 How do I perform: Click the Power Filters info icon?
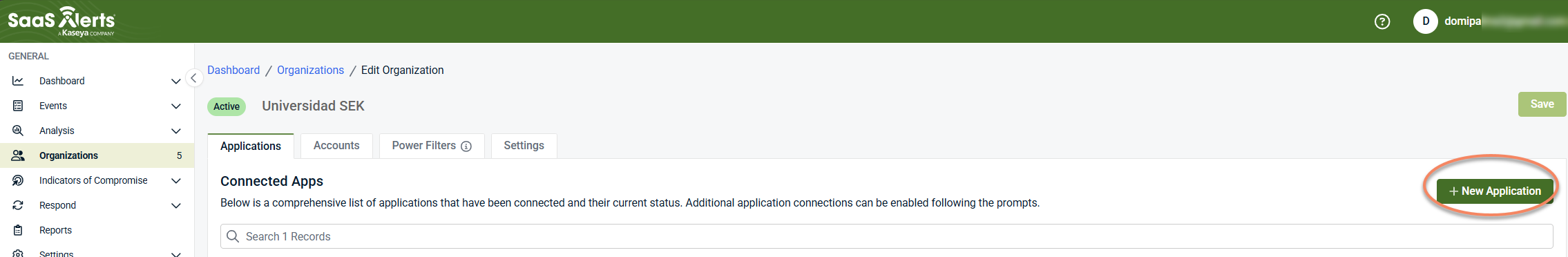point(466,146)
